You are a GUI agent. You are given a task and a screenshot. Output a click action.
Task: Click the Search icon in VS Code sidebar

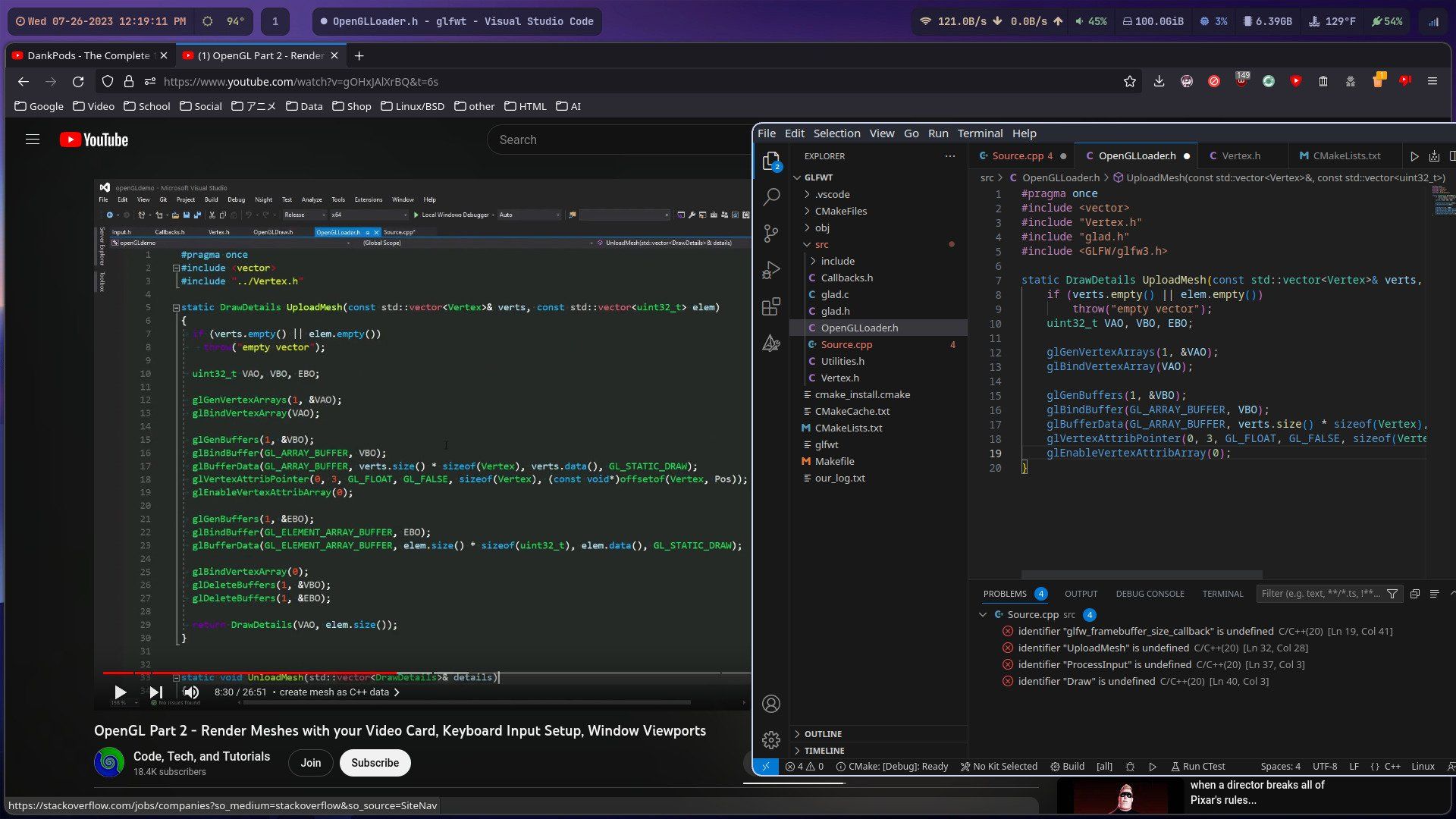pos(771,196)
